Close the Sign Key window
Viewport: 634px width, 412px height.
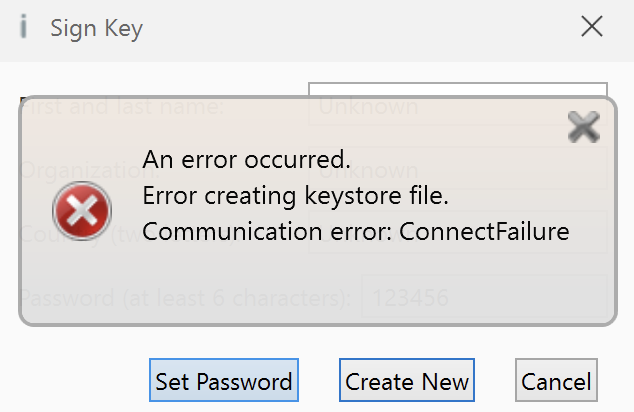tap(592, 27)
